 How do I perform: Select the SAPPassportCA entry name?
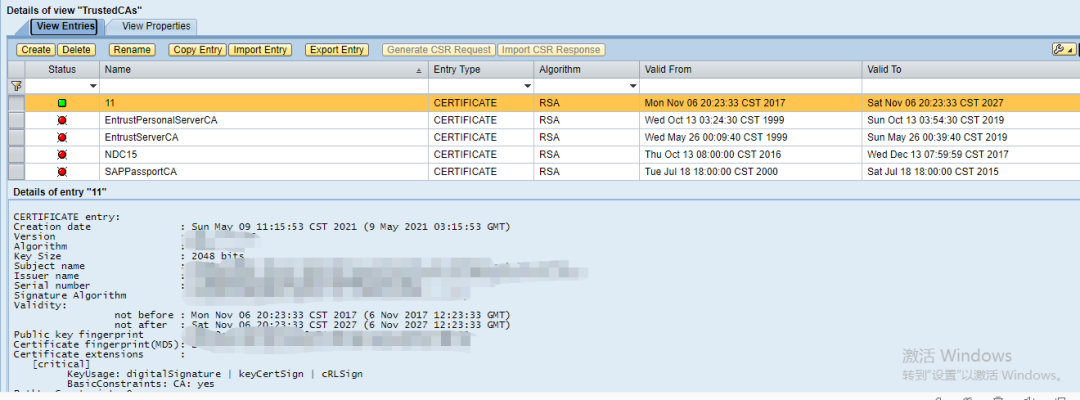[141, 172]
